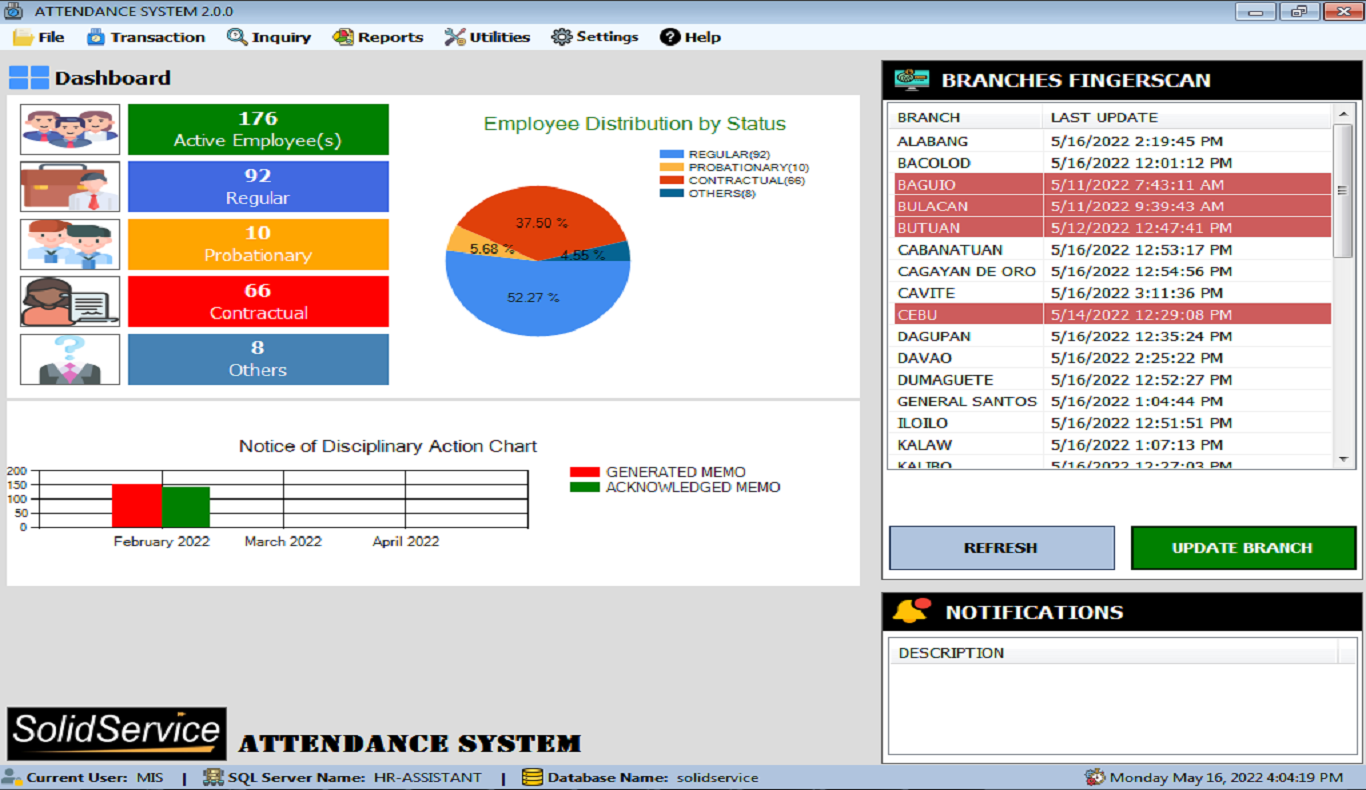The height and width of the screenshot is (790, 1366).
Task: Click the Dashboard grid icon
Action: [x=28, y=78]
